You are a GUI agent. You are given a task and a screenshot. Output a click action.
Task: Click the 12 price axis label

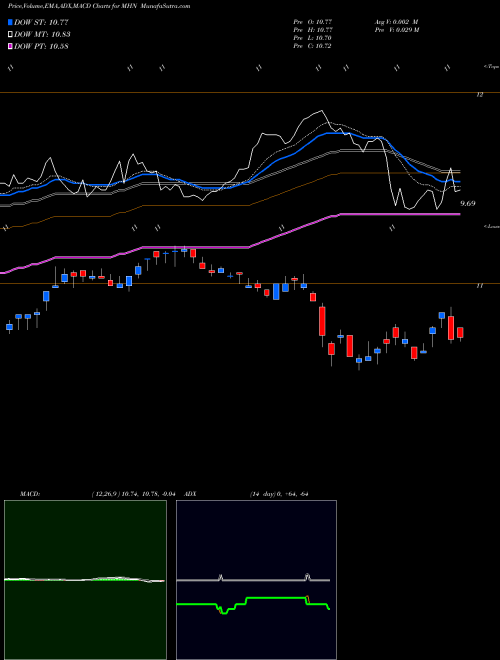click(x=479, y=95)
